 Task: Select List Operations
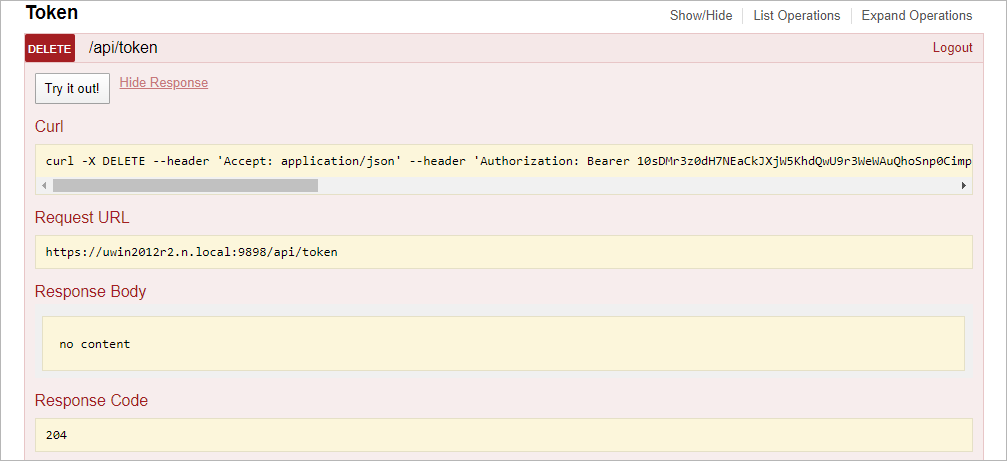(796, 15)
